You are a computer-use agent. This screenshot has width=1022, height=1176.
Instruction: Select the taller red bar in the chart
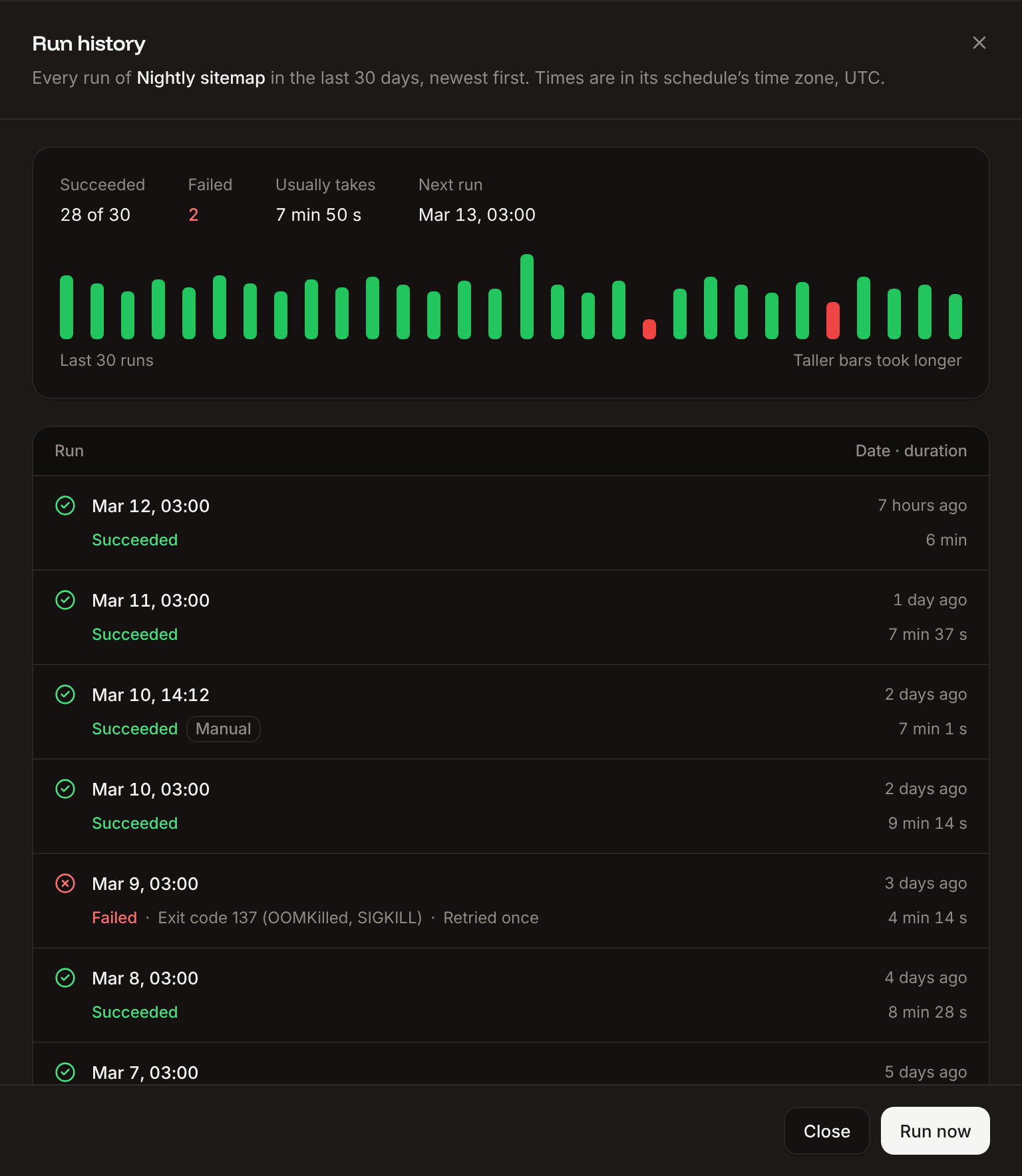click(833, 321)
